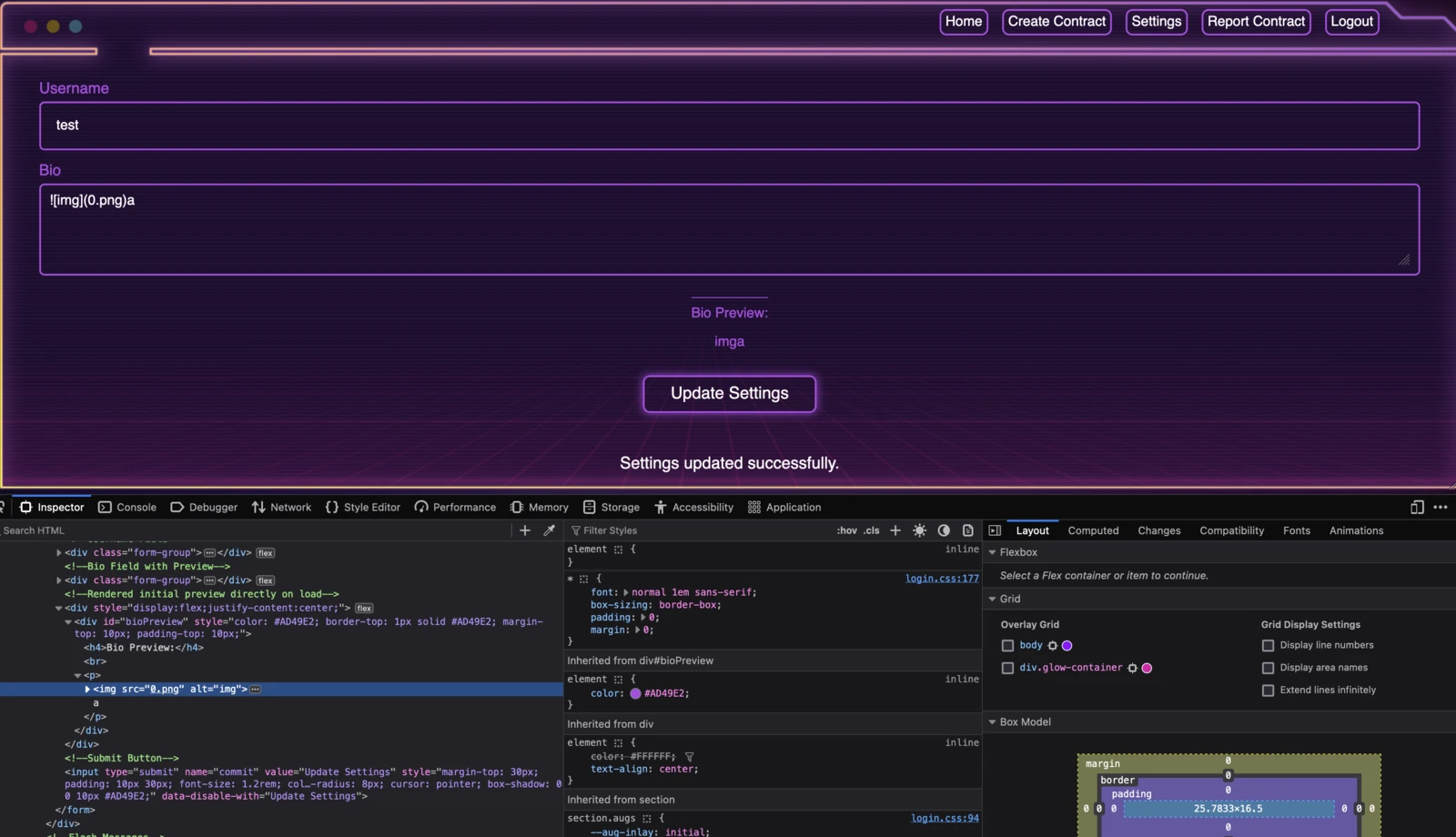
Task: Check Display line numbers option
Action: (1268, 646)
